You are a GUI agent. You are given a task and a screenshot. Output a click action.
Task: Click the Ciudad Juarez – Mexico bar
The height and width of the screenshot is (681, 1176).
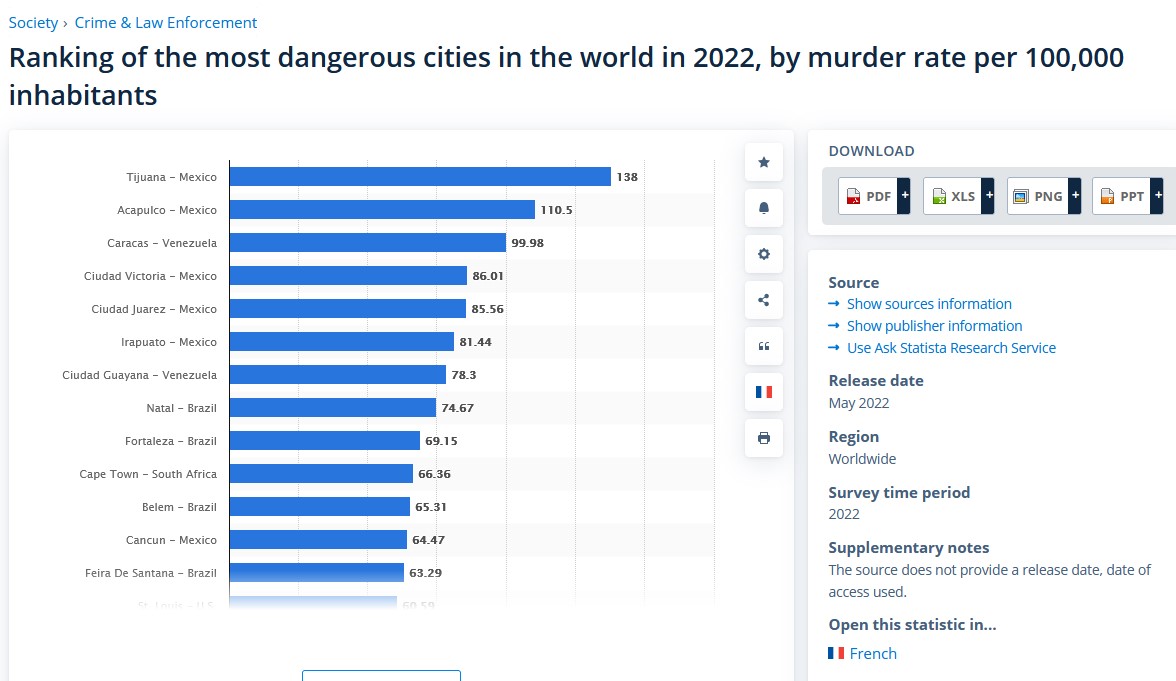(347, 308)
